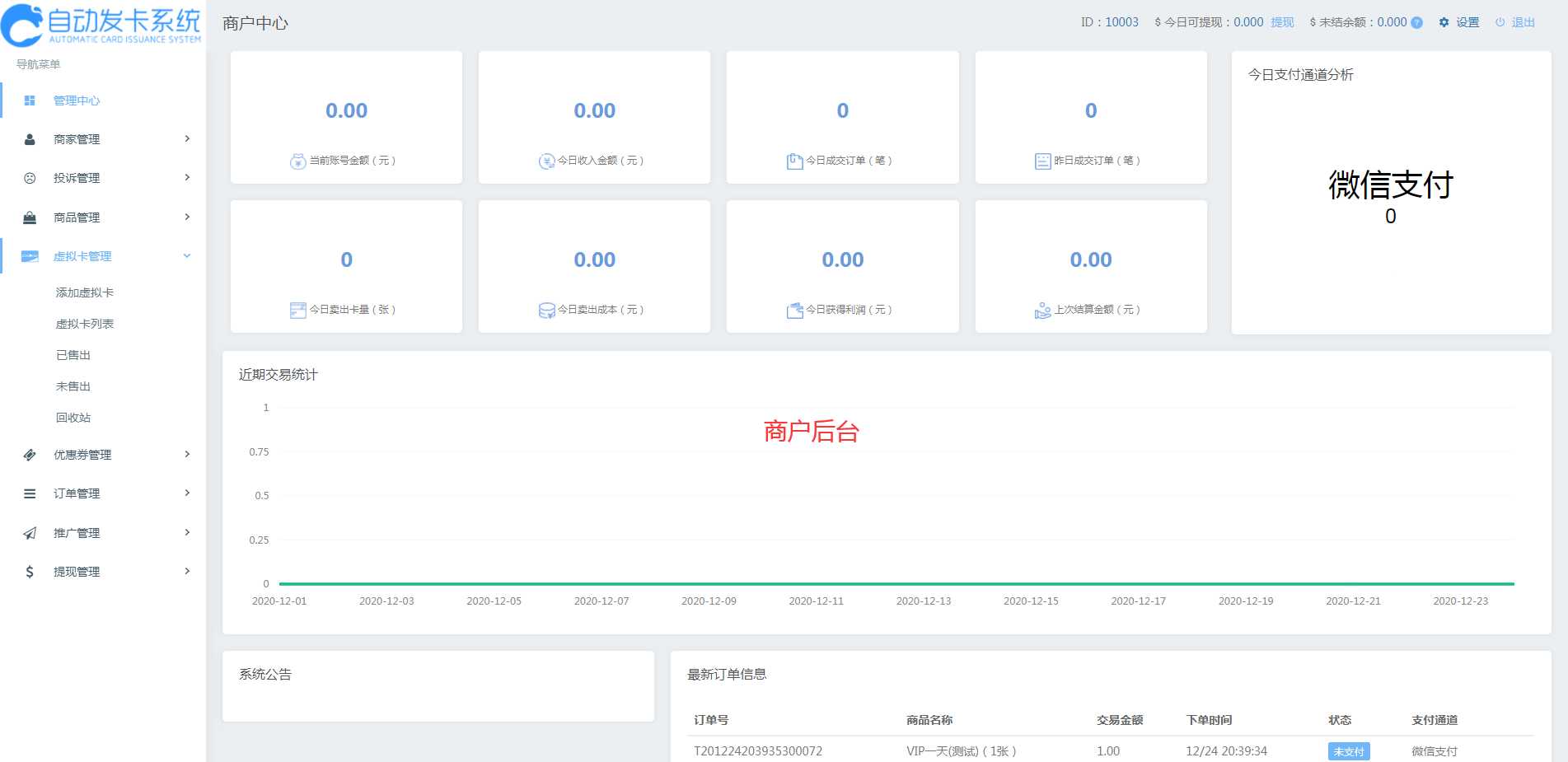Expand the 商品管理 chevron
The width and height of the screenshot is (1568, 762).
point(187,217)
